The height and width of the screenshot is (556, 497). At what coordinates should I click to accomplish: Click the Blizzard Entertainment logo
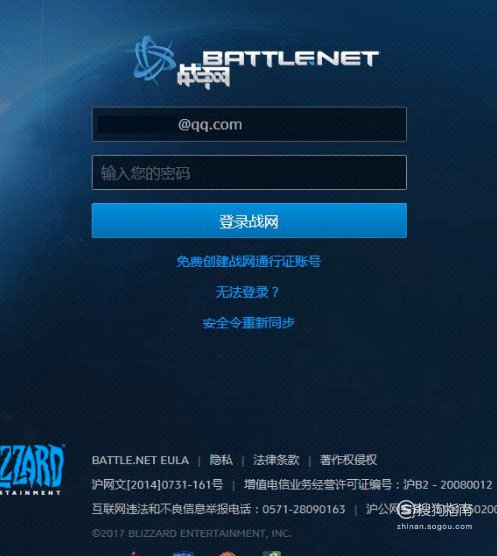point(31,470)
